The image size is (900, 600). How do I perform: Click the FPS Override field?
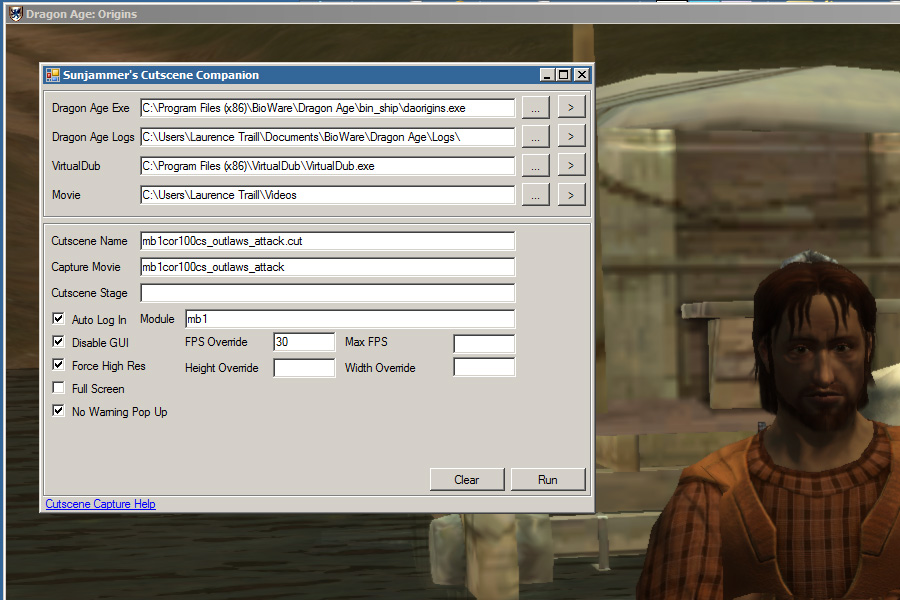pyautogui.click(x=304, y=342)
